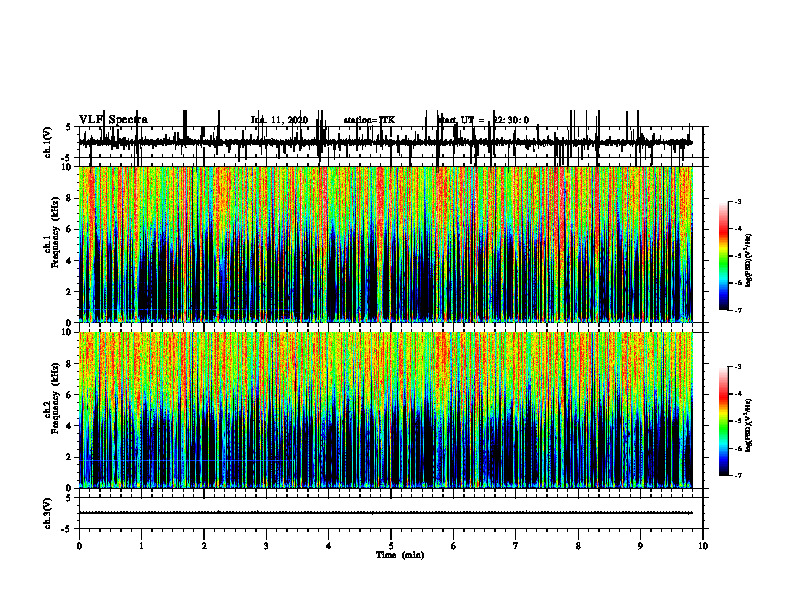Viewport: 792px width, 612px height.
Task: Select the 'start UT = 22:30: 0' text
Action: tap(483, 120)
